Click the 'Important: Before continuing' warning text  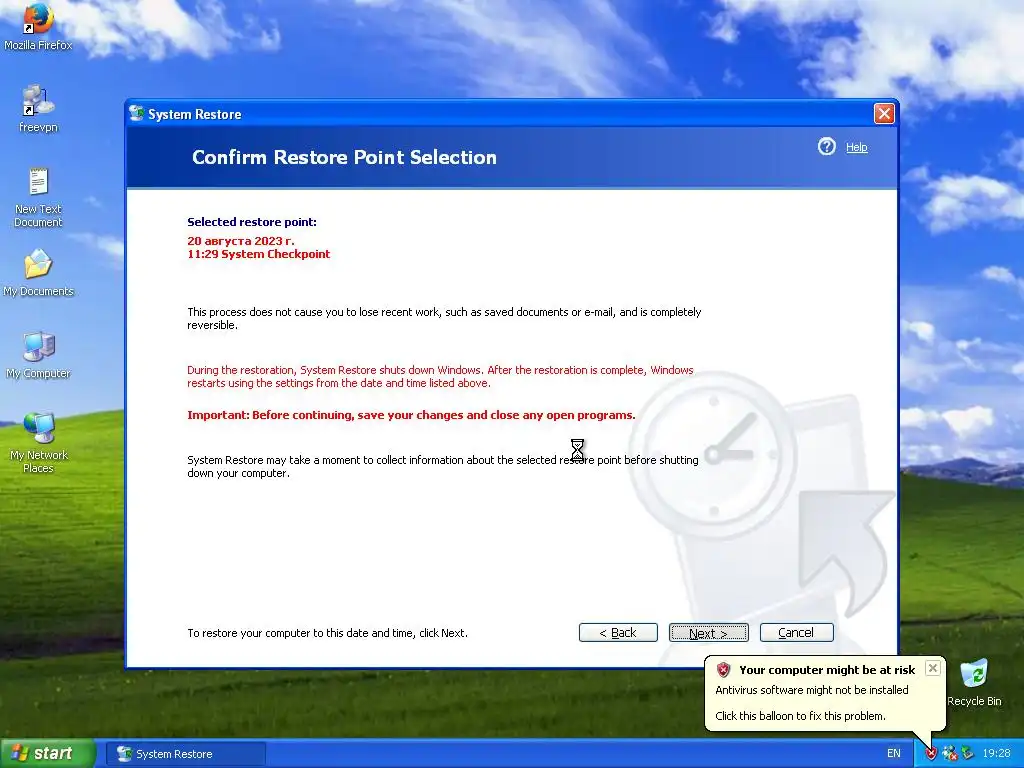(411, 415)
